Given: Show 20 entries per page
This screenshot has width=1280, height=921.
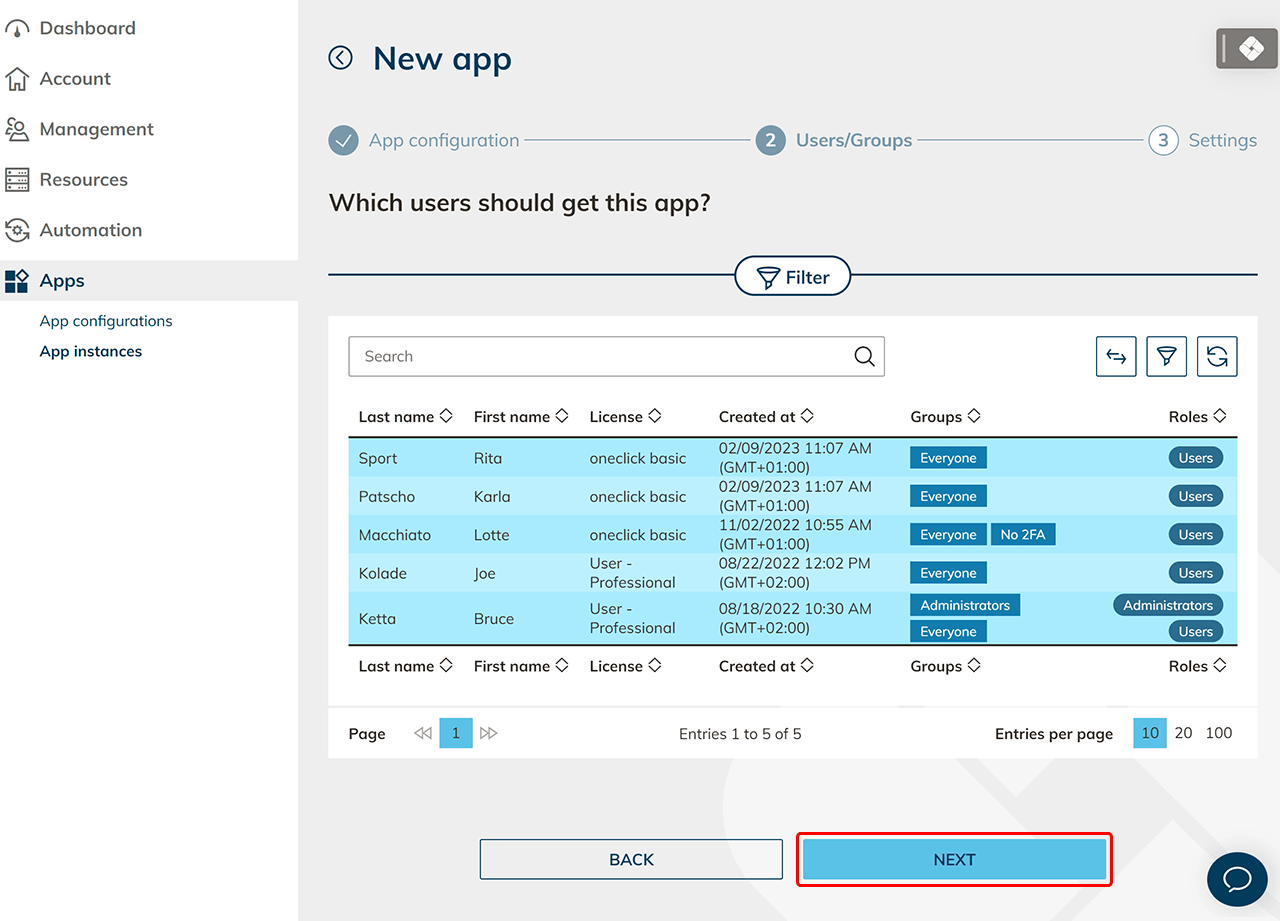Looking at the screenshot, I should (x=1183, y=733).
